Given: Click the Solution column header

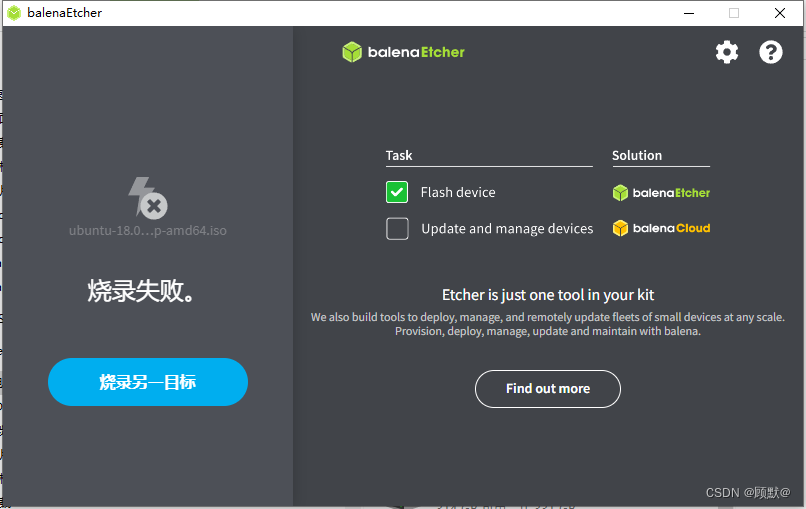Looking at the screenshot, I should tap(637, 155).
